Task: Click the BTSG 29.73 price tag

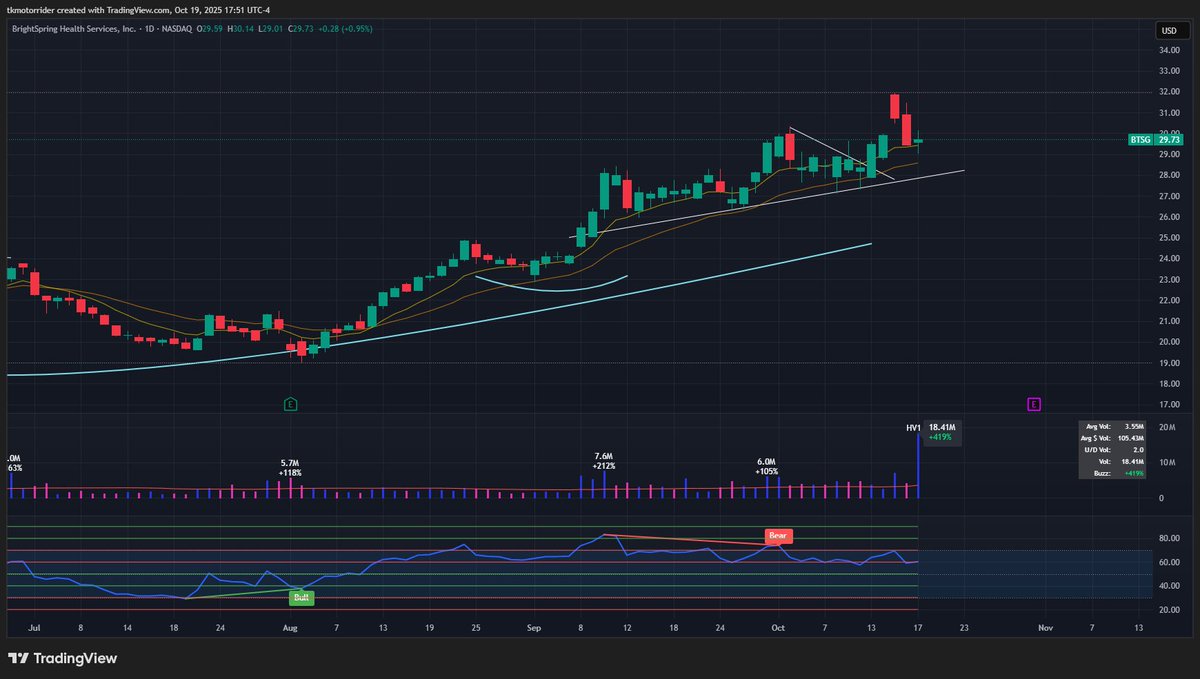Action: click(1156, 140)
